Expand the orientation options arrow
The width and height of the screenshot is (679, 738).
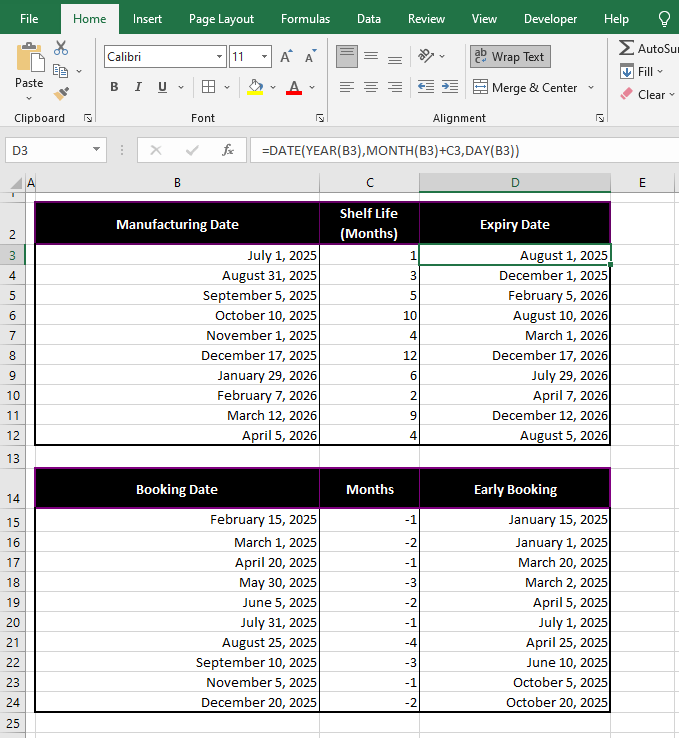(442, 56)
